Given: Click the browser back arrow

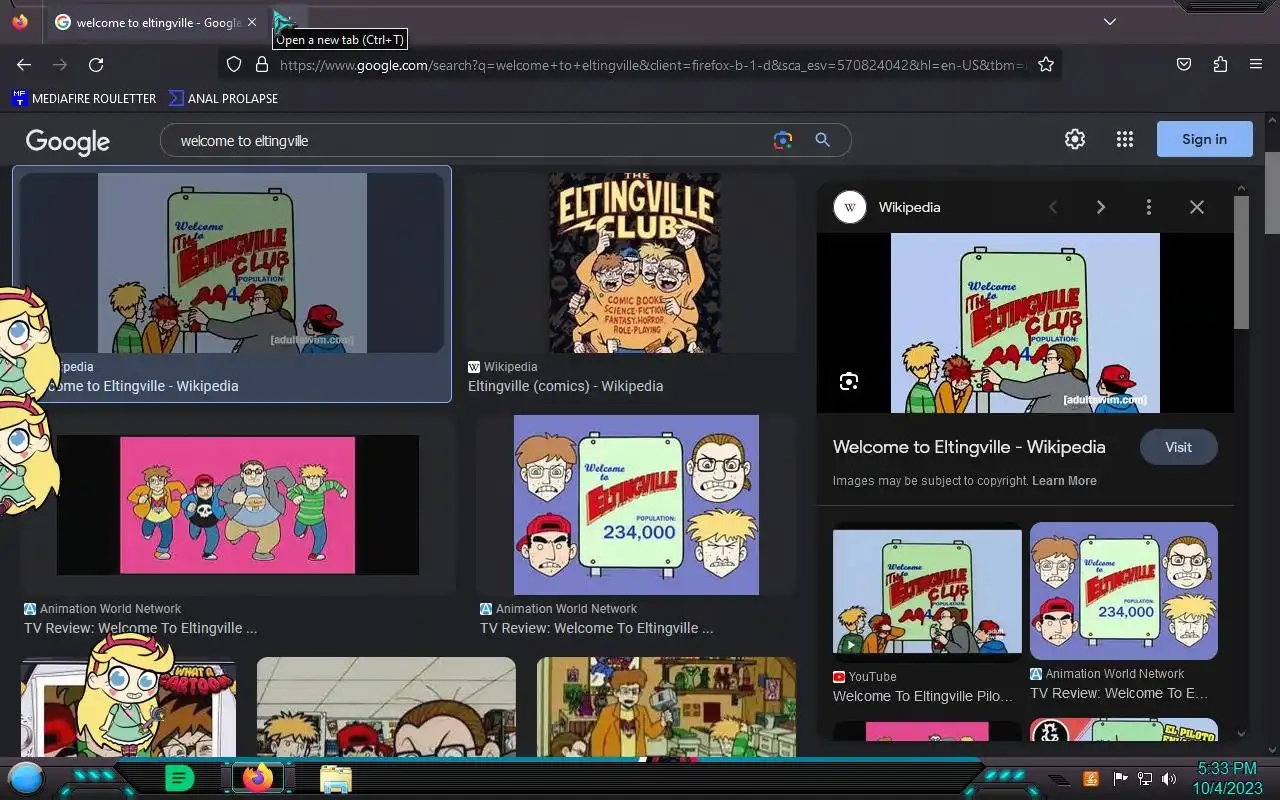Looking at the screenshot, I should [24, 64].
